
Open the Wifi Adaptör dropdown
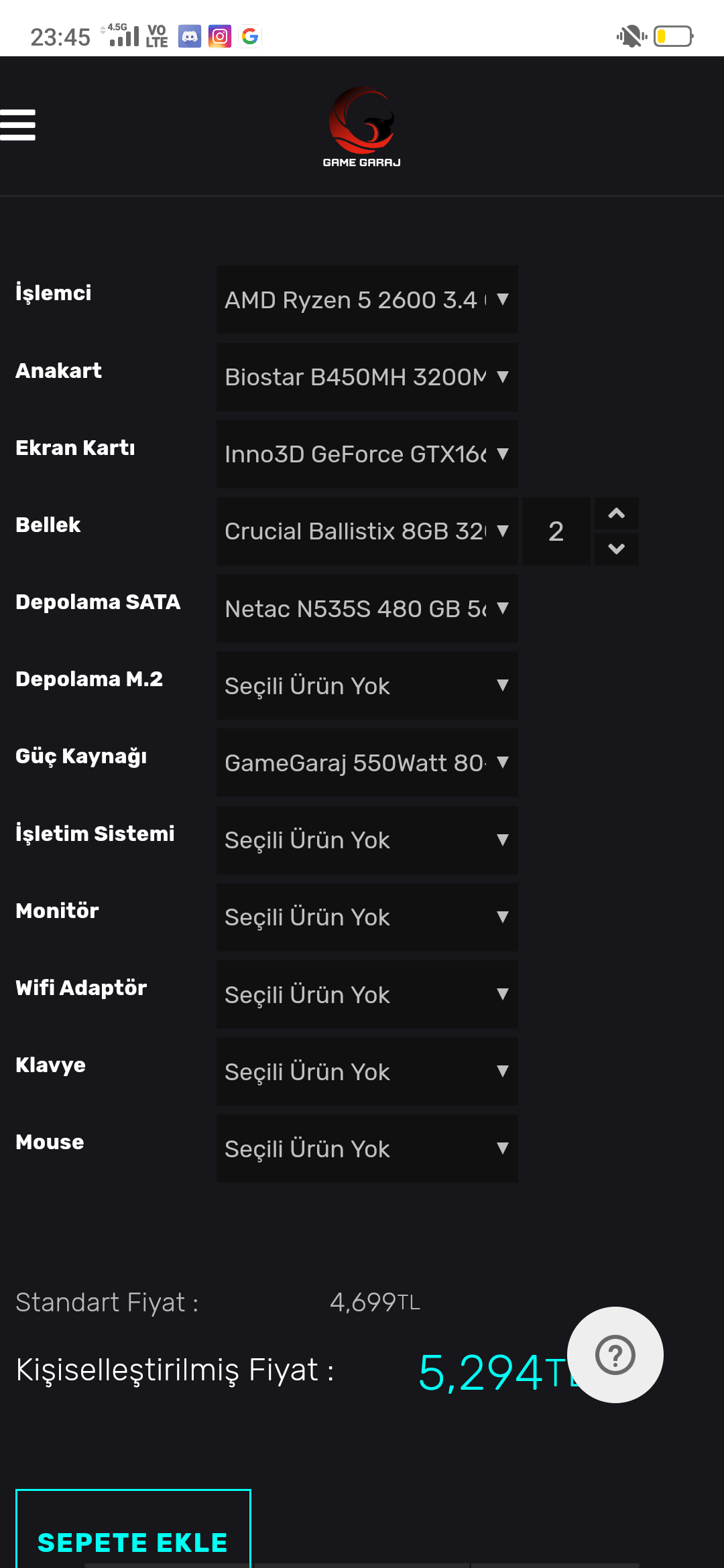tap(367, 994)
